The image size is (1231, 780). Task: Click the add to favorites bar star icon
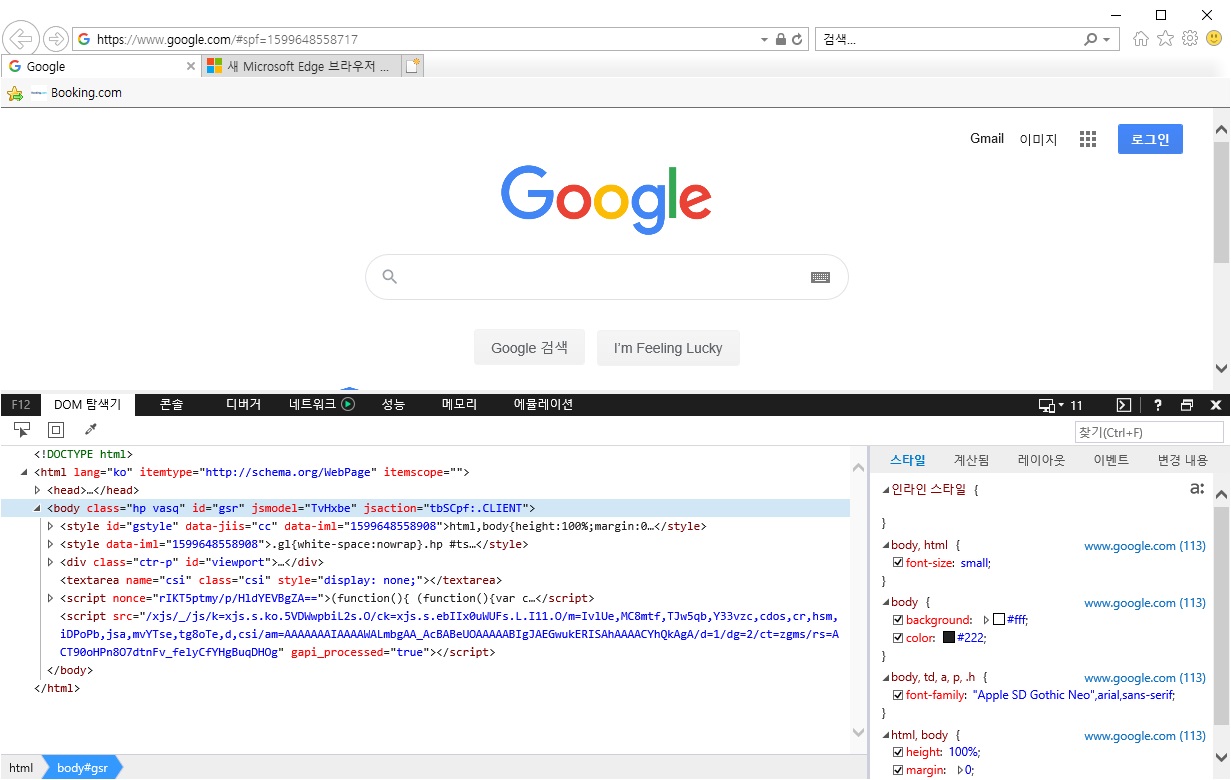click(15, 93)
